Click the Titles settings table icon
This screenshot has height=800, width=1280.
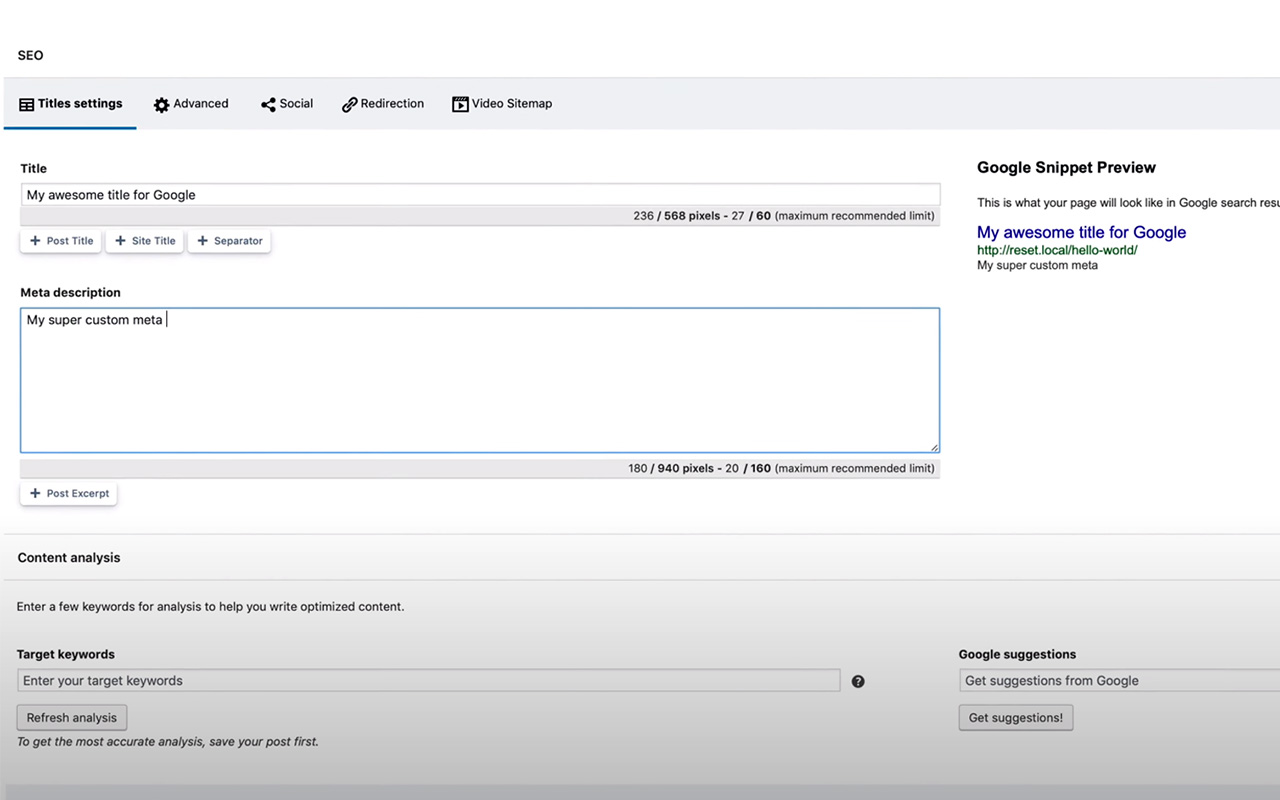point(27,104)
